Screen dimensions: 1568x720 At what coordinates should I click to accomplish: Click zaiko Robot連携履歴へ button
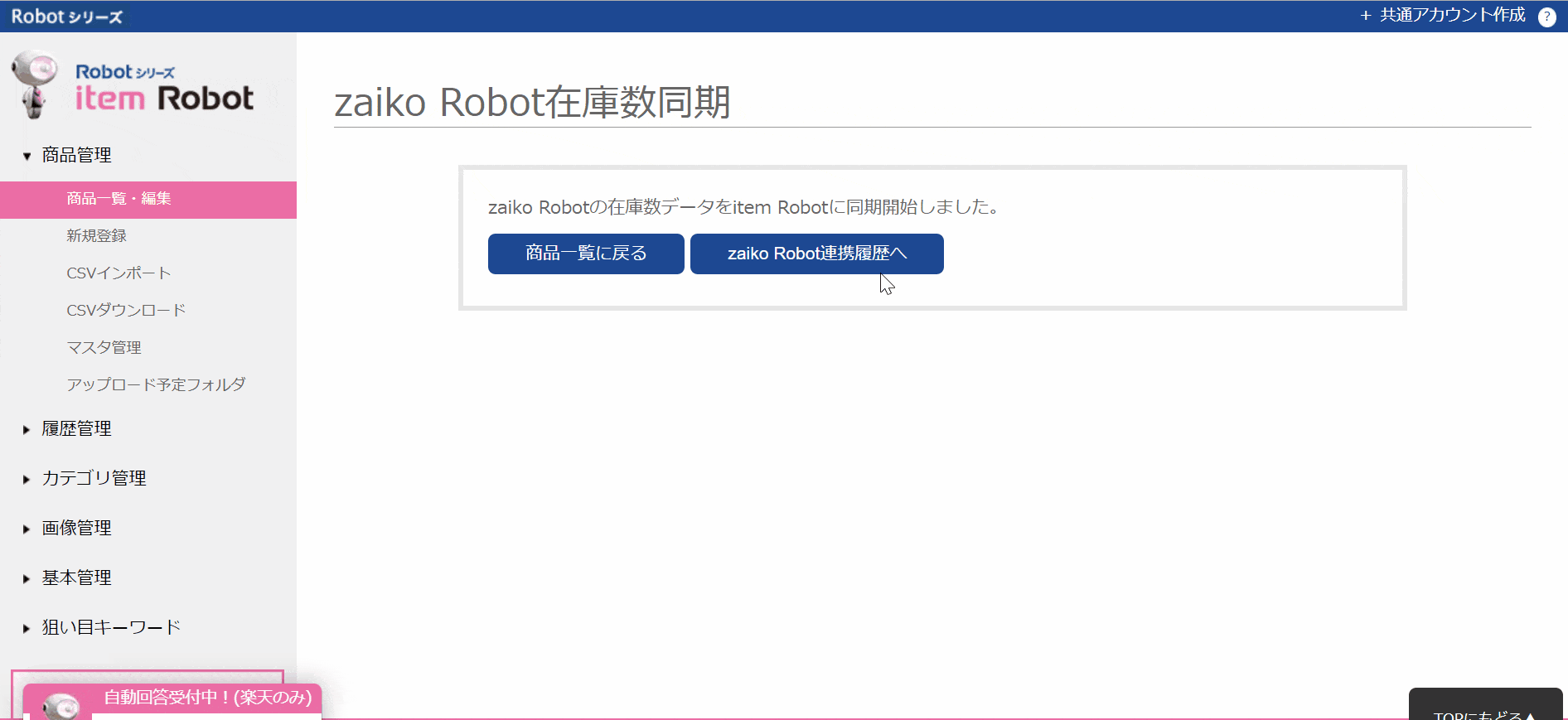[817, 254]
